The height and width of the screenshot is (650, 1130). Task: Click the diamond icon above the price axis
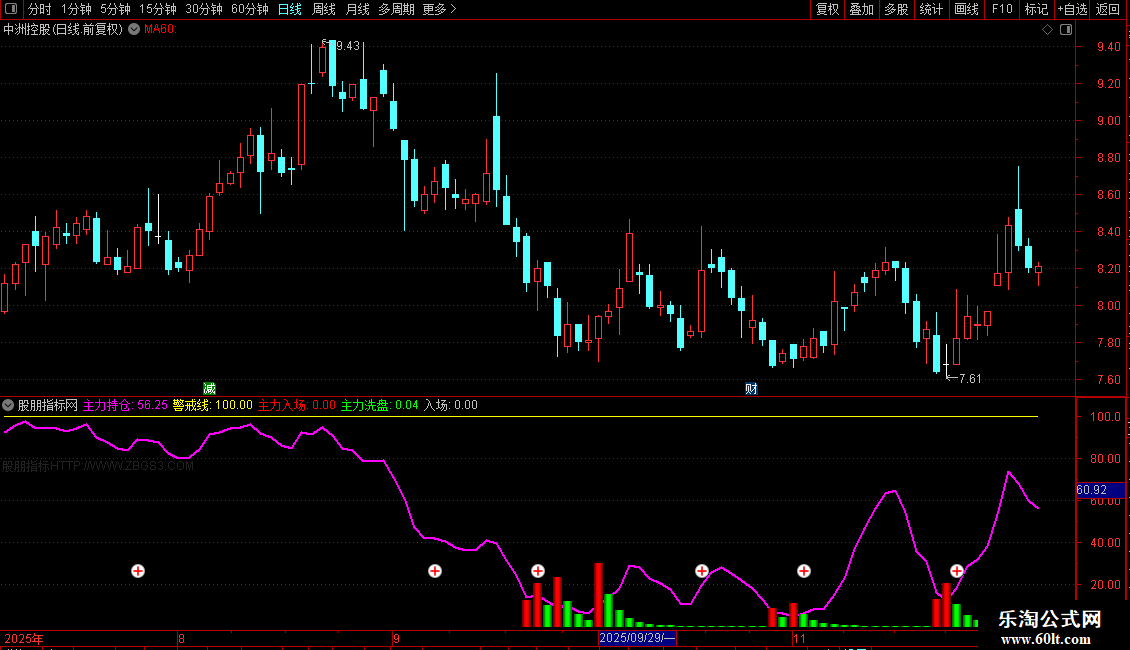point(1048,30)
